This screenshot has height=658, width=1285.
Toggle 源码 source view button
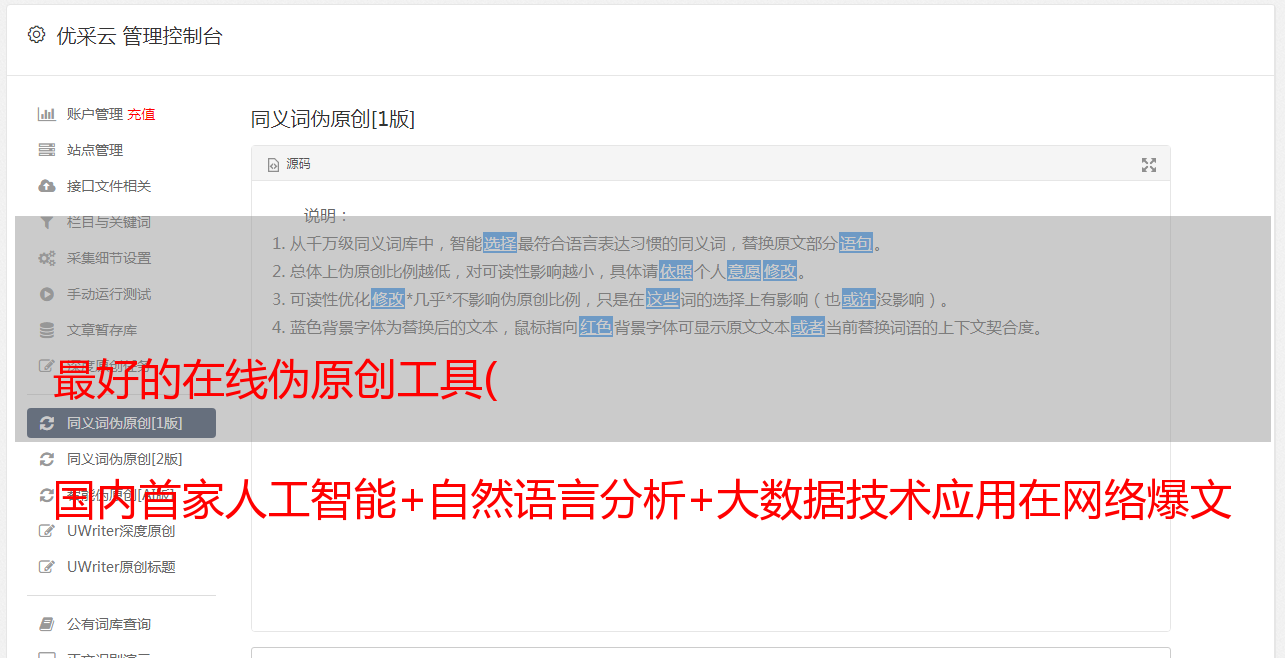coord(289,164)
